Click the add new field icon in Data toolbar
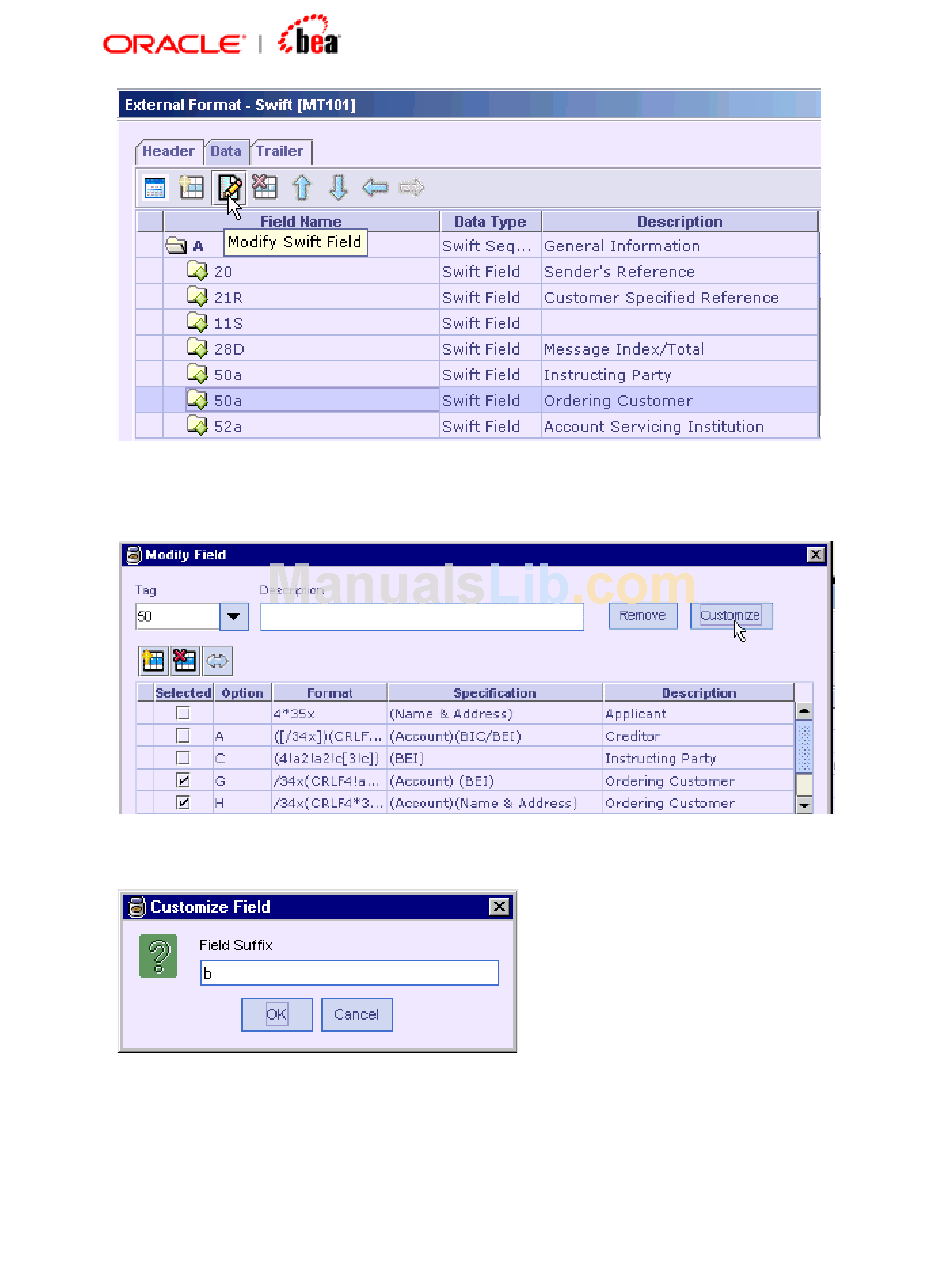 click(x=191, y=187)
